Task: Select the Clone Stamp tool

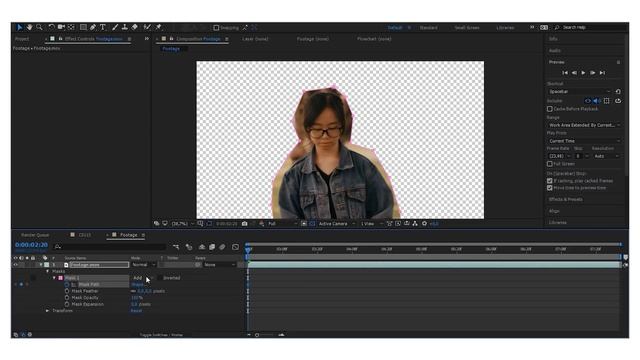Action: click(125, 27)
